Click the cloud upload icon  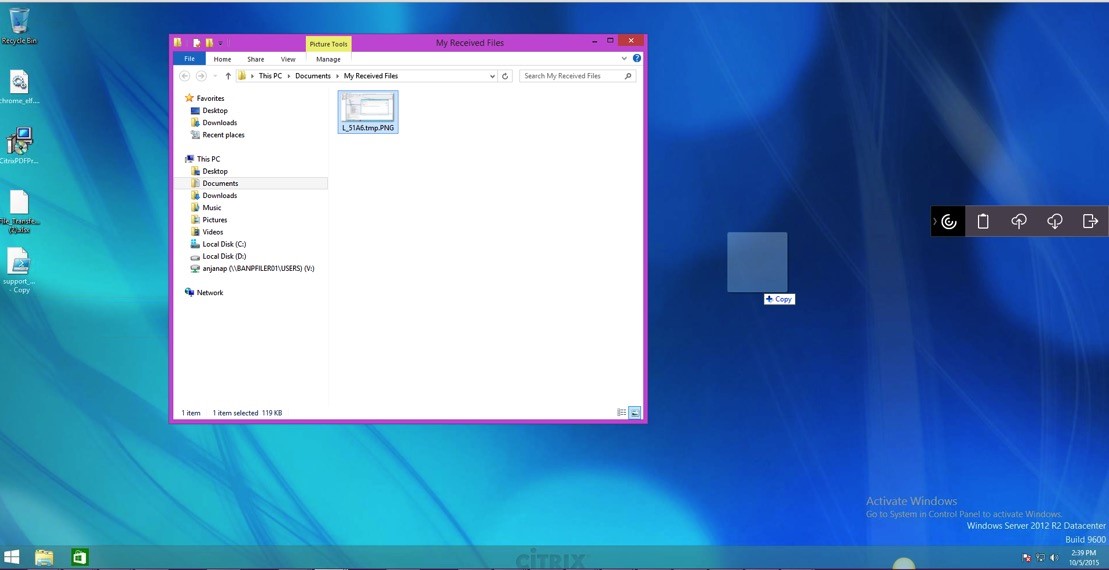pos(1019,221)
